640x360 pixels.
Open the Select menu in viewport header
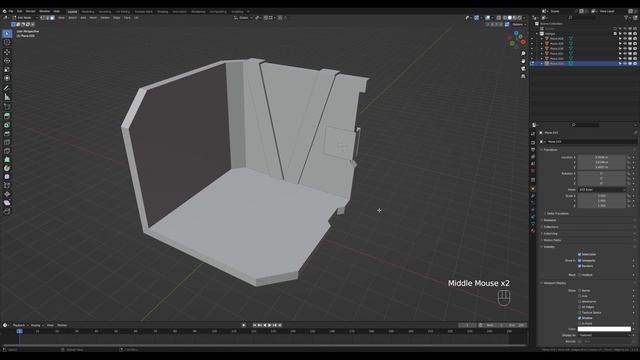[x=72, y=18]
